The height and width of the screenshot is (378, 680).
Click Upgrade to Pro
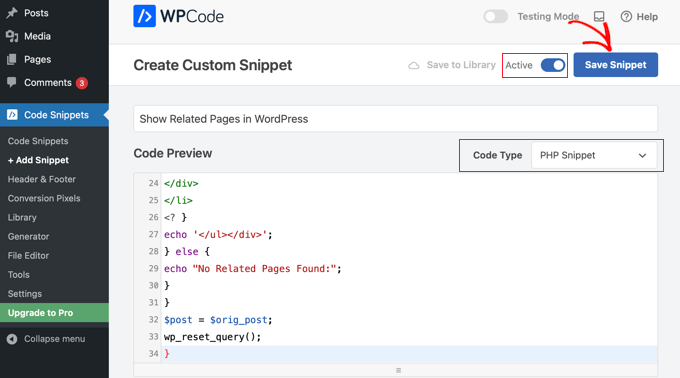[54, 313]
